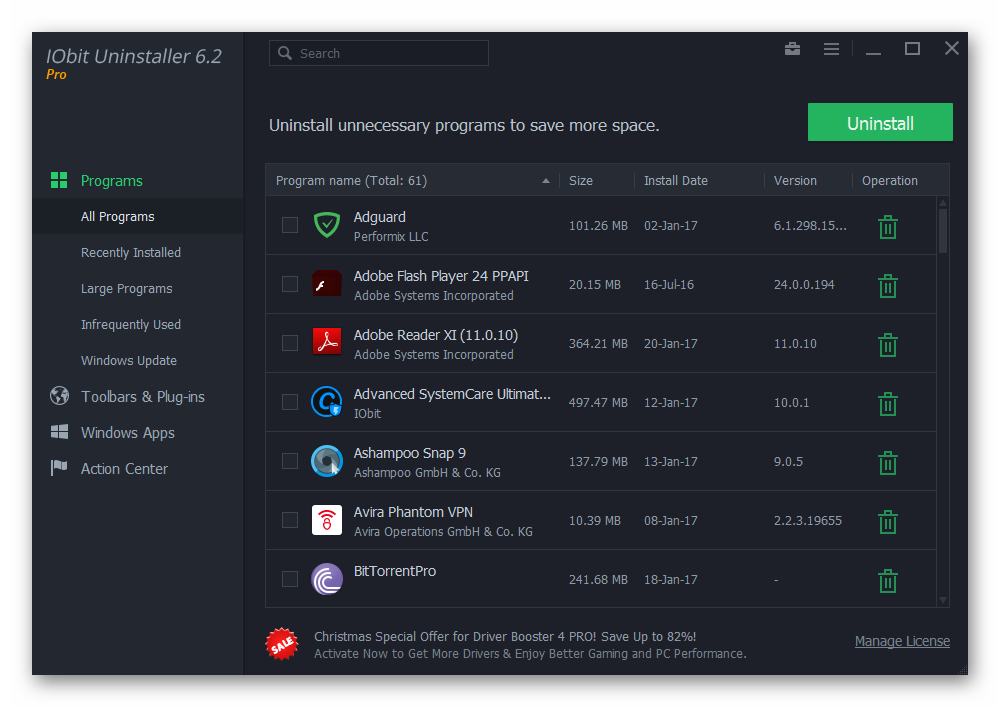Click the green Uninstall button

tap(880, 122)
